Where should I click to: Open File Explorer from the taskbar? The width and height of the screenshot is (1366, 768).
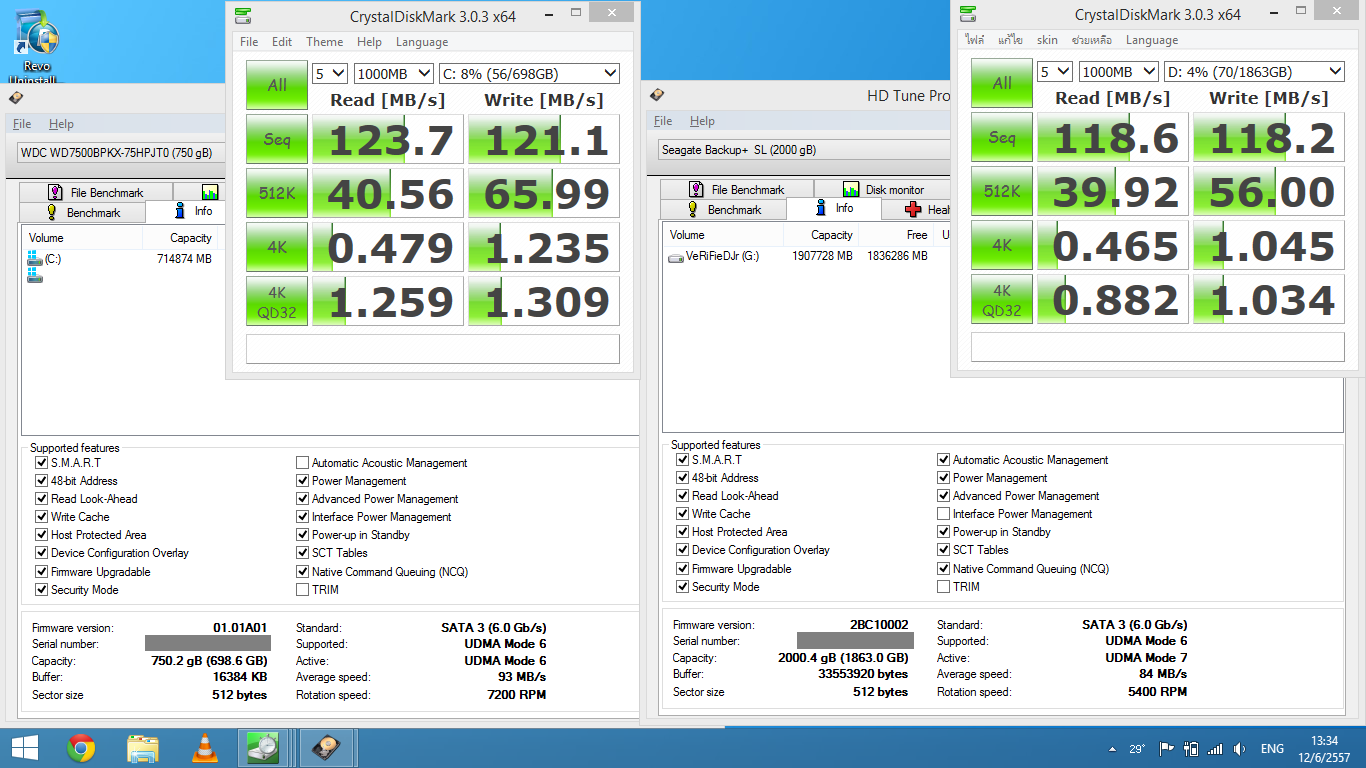click(x=143, y=748)
